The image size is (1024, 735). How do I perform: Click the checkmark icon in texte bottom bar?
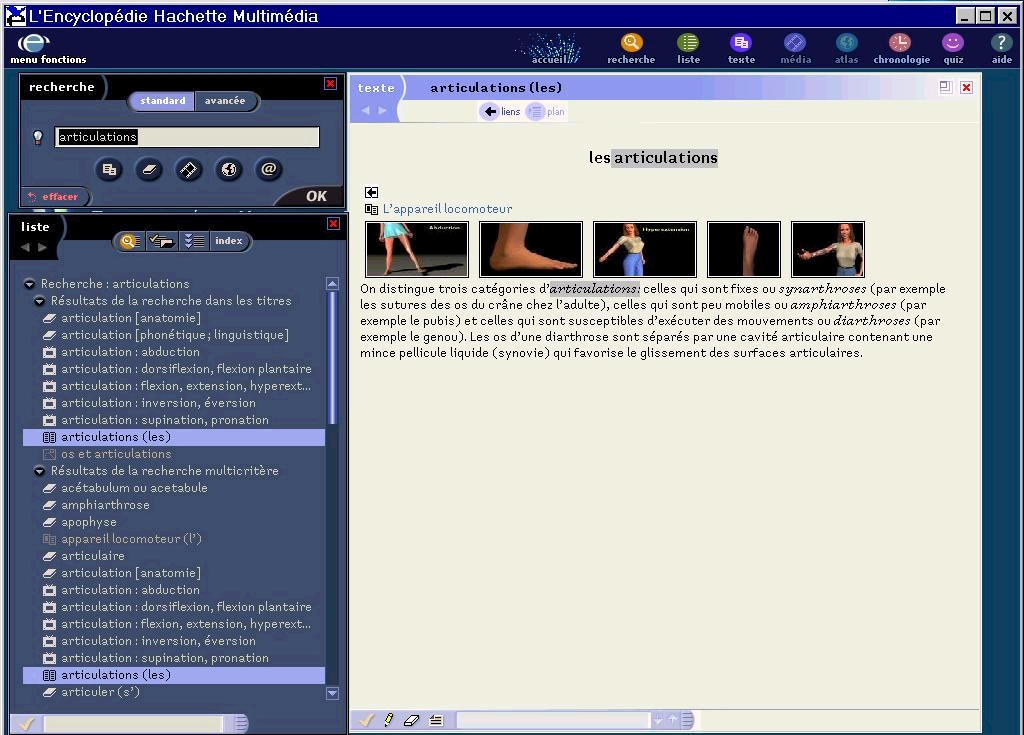pos(366,720)
